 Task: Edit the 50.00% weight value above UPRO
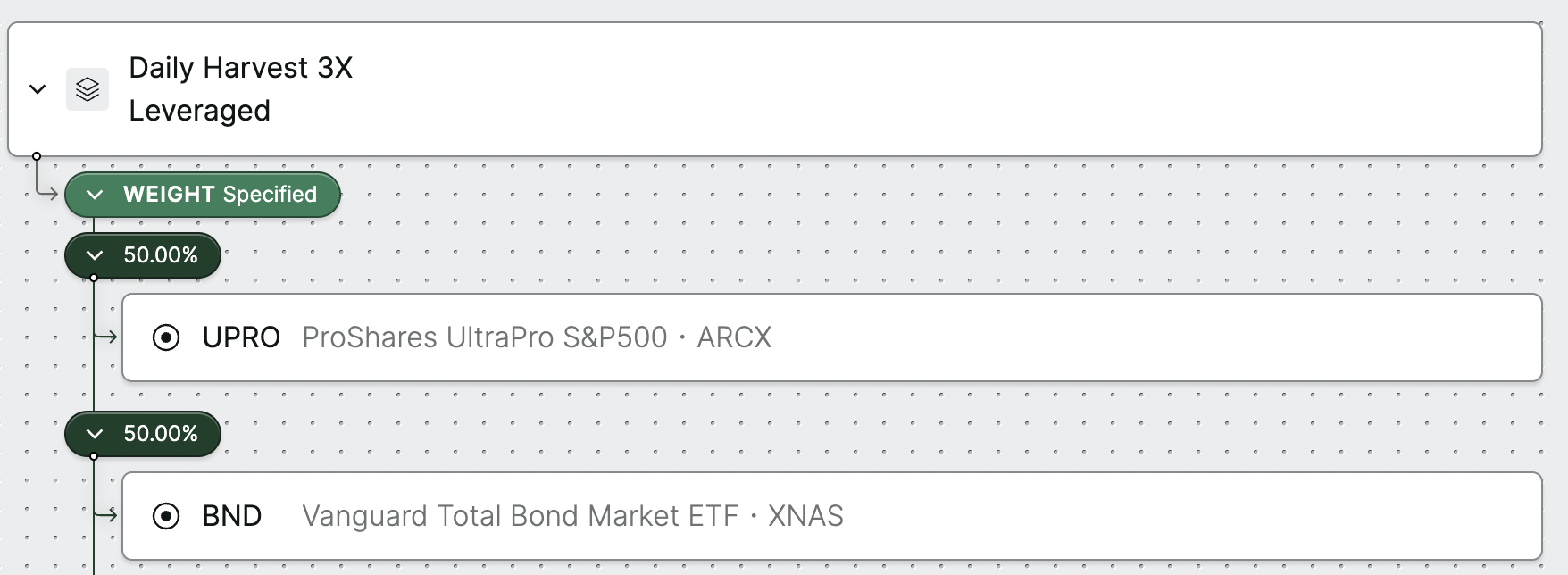coord(161,255)
